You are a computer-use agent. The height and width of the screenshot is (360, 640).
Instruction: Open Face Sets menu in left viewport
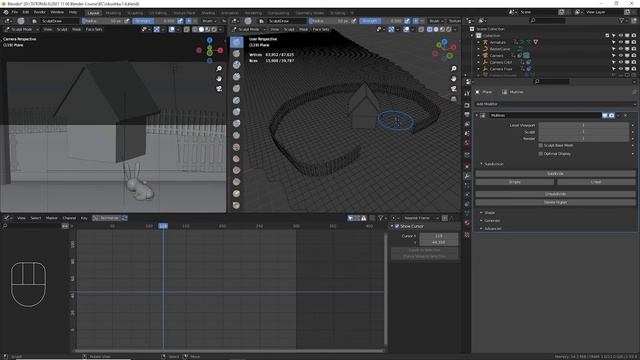94,29
